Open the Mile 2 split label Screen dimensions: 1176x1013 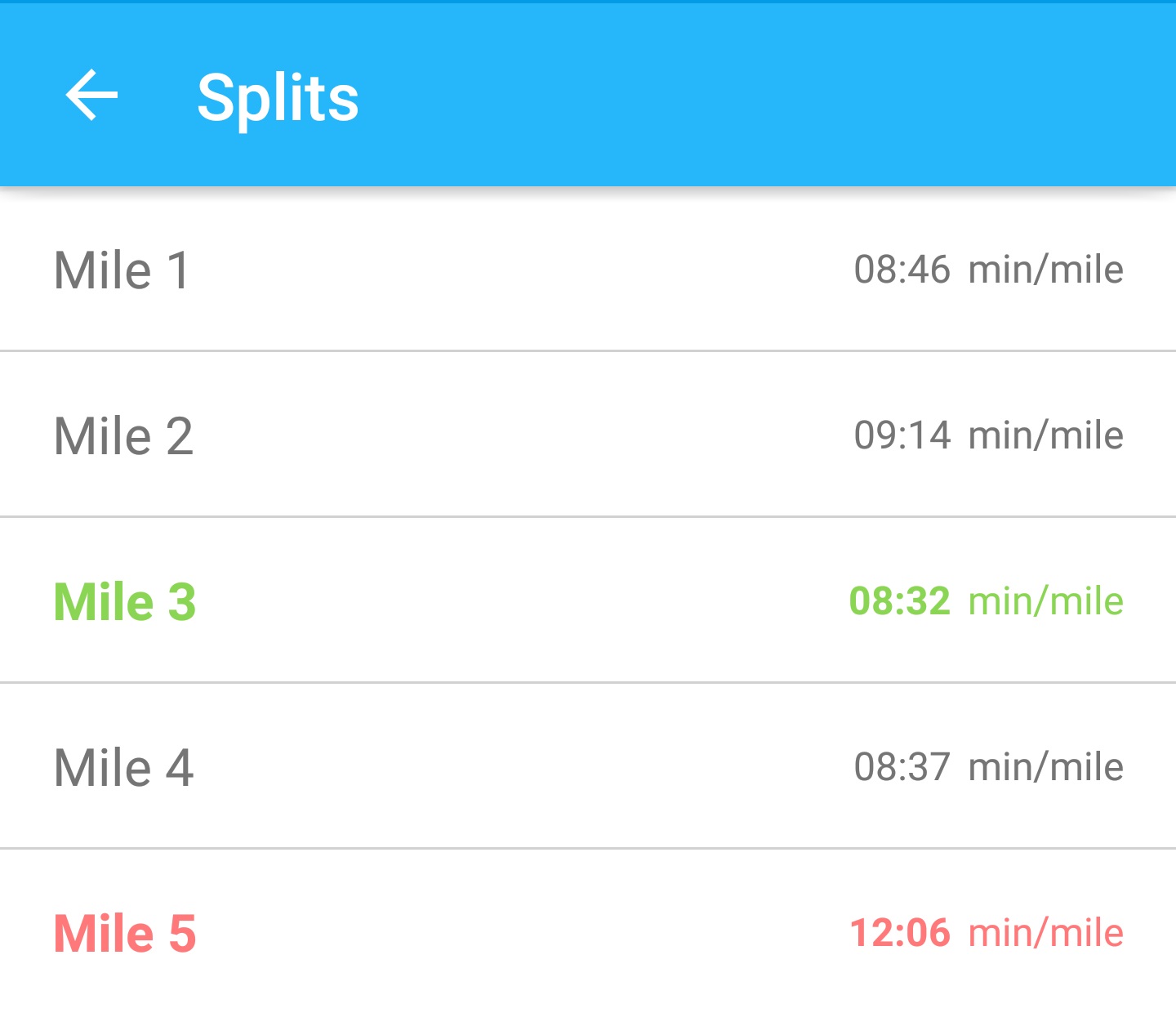(x=123, y=435)
